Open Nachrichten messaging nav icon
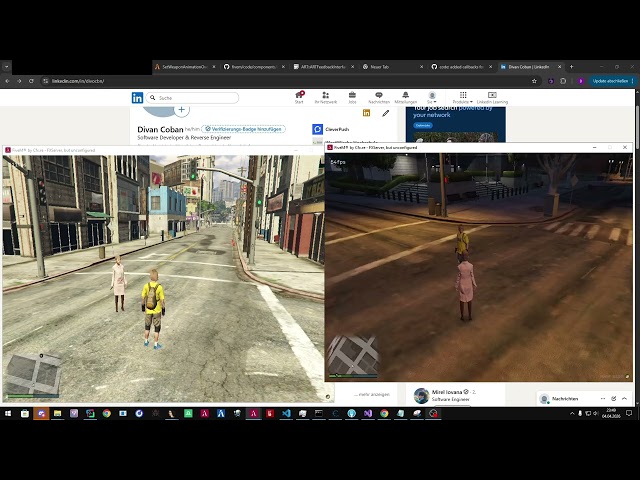 [x=379, y=98]
